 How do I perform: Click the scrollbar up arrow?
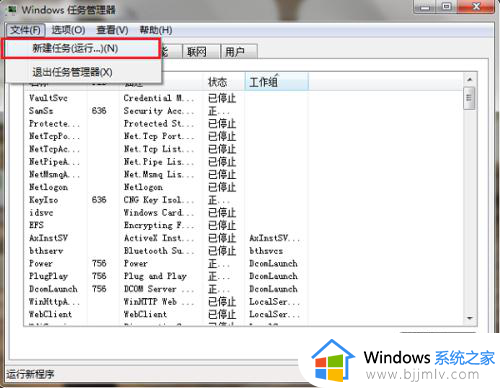470,80
